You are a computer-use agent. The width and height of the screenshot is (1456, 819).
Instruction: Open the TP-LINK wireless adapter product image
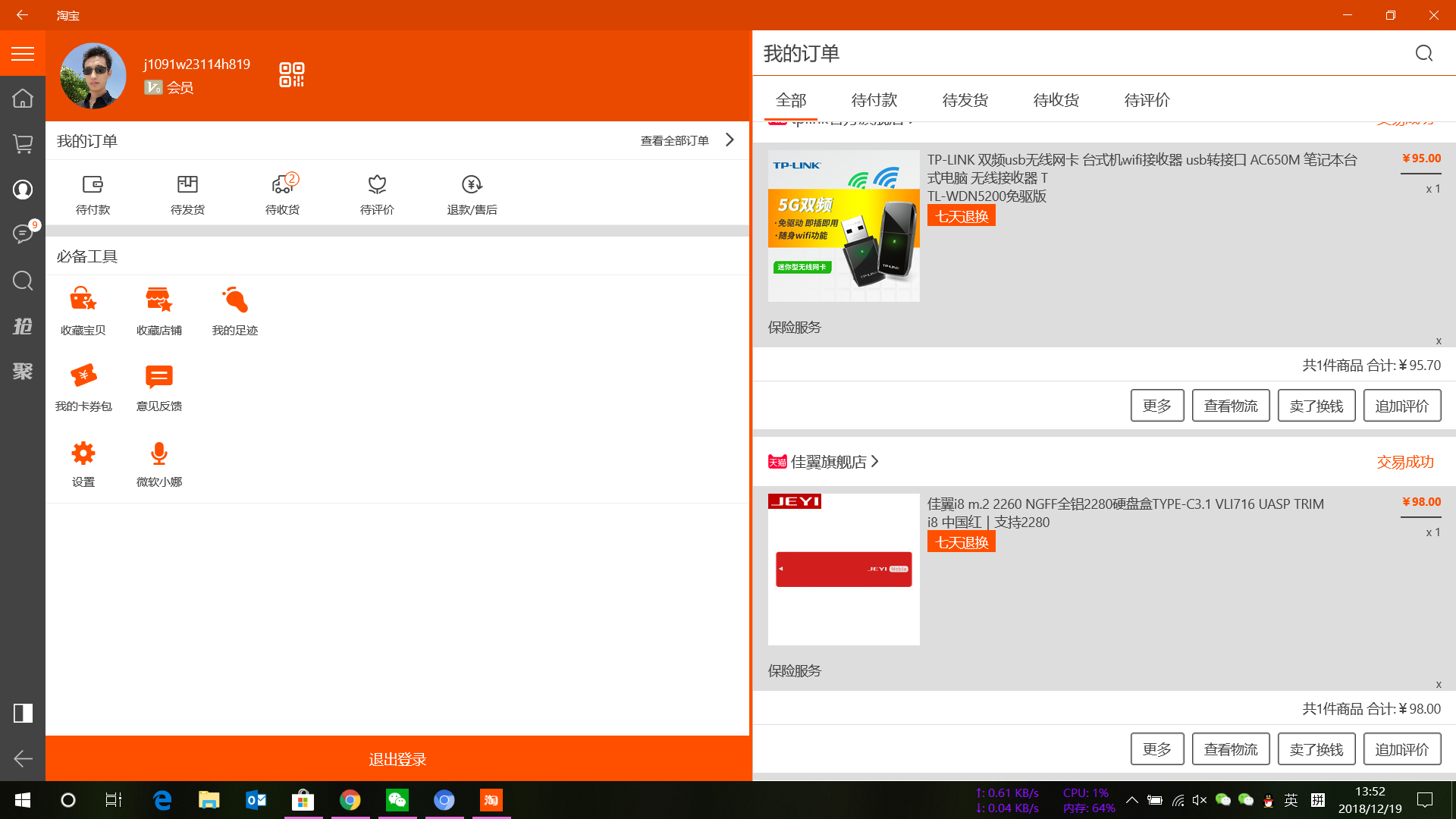(x=844, y=226)
